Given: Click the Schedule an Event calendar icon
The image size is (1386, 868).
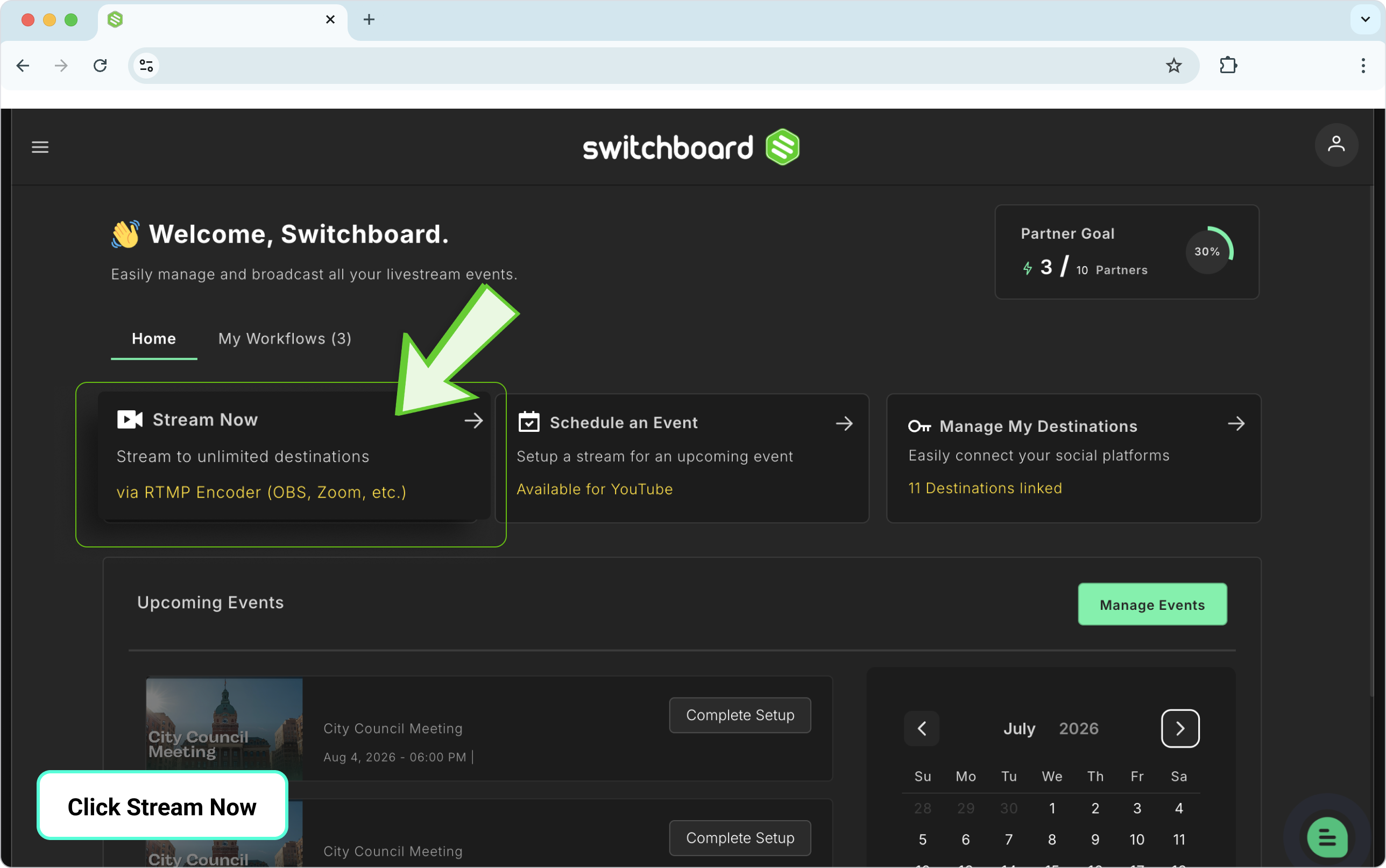Looking at the screenshot, I should point(529,422).
